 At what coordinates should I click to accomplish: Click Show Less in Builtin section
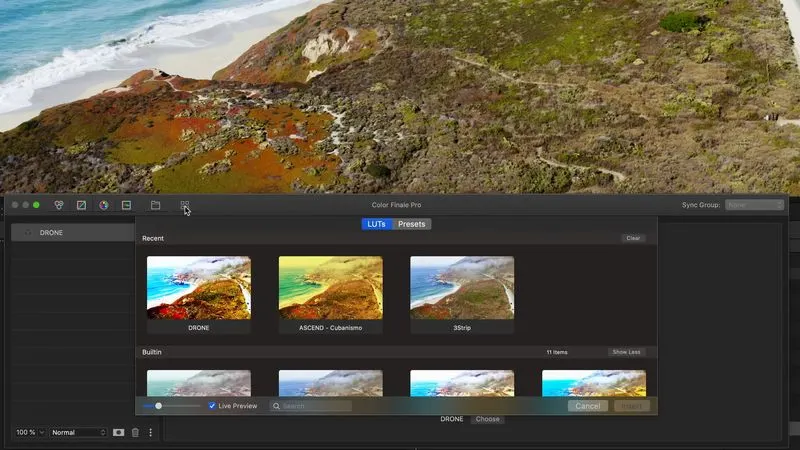click(x=626, y=352)
